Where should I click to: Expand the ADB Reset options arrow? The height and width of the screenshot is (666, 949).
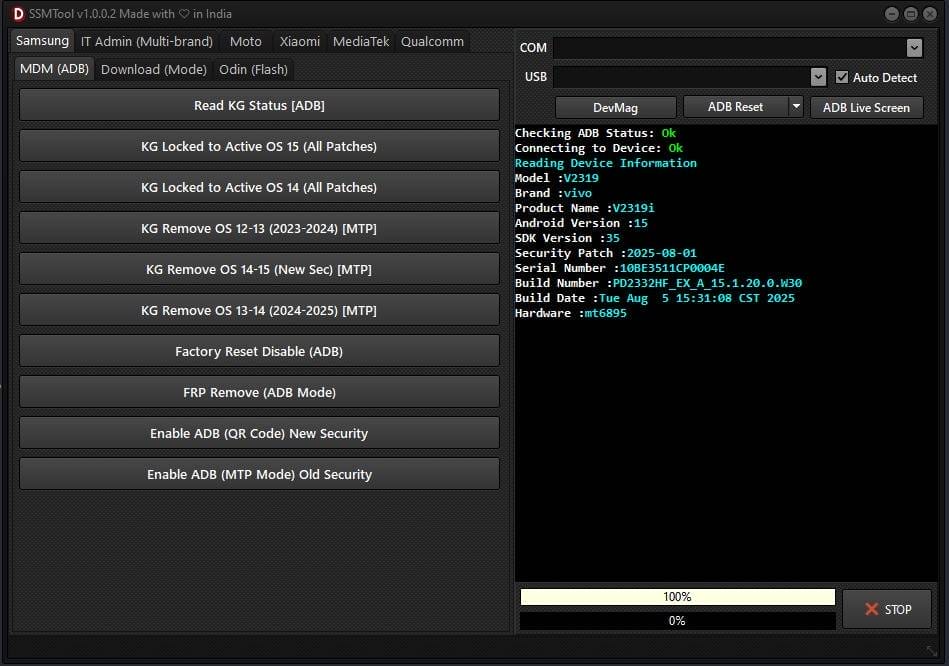tap(793, 107)
